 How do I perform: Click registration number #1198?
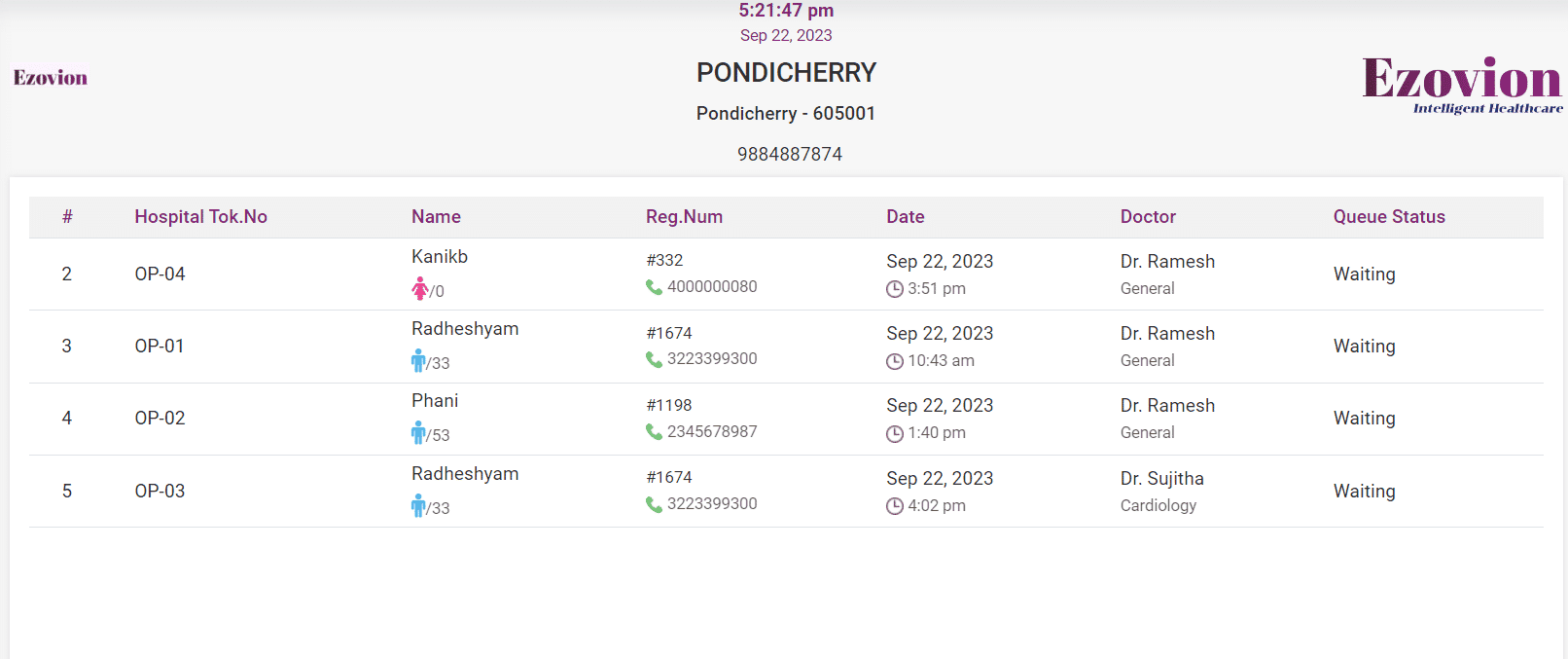coord(669,405)
